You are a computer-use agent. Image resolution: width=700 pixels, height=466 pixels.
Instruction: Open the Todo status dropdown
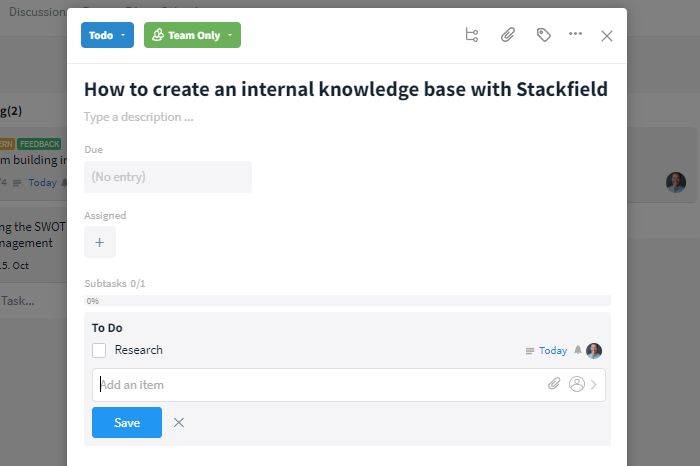click(107, 35)
